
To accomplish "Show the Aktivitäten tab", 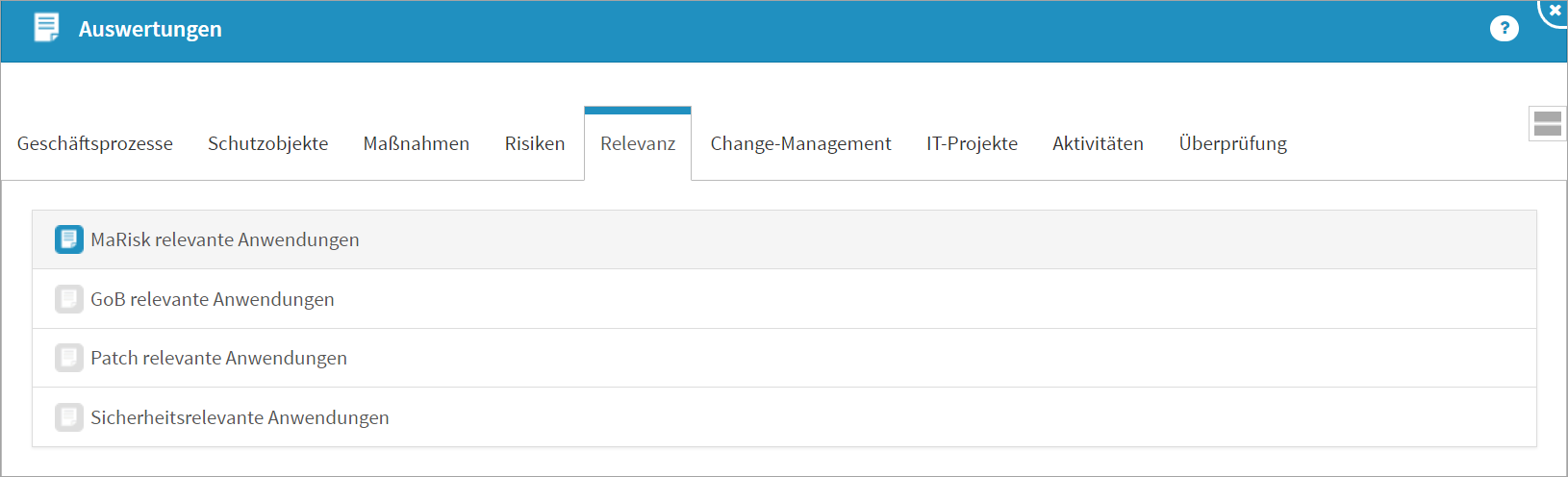I will coord(1098,143).
